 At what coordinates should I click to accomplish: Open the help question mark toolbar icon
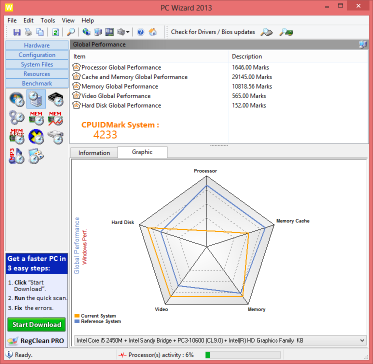pyautogui.click(x=140, y=32)
